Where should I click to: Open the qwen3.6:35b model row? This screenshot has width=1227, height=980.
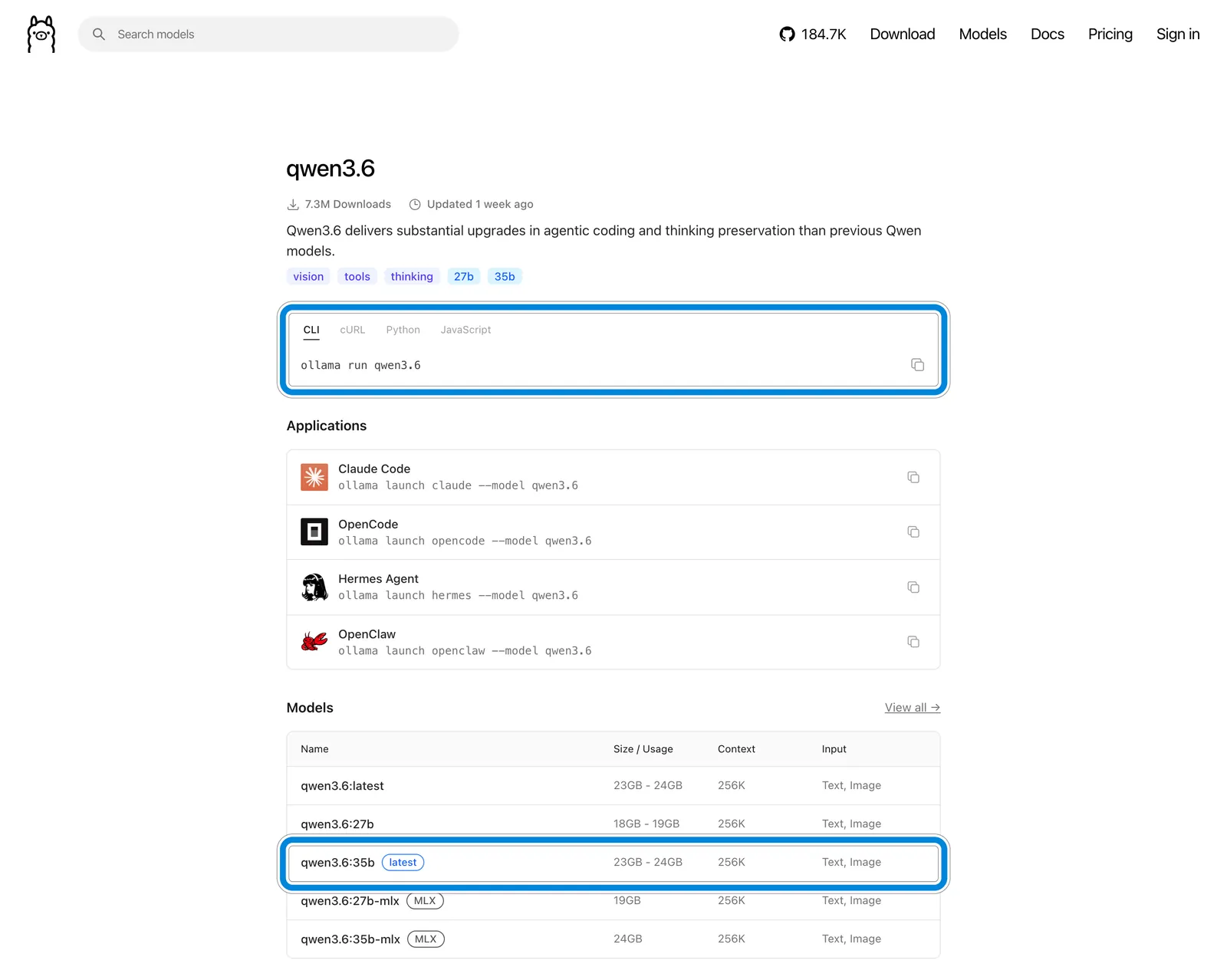coord(613,863)
